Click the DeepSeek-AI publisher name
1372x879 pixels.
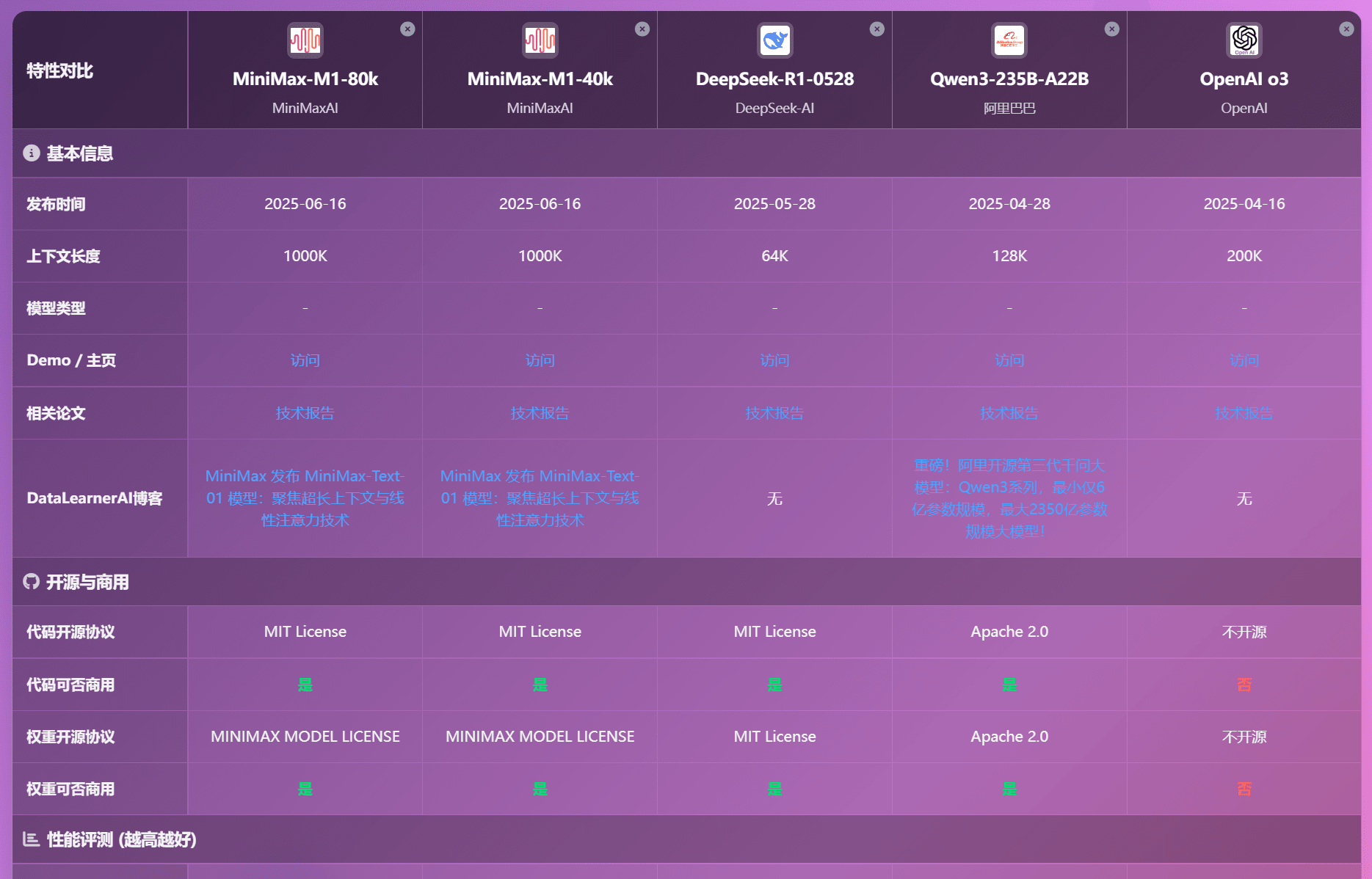(x=775, y=108)
